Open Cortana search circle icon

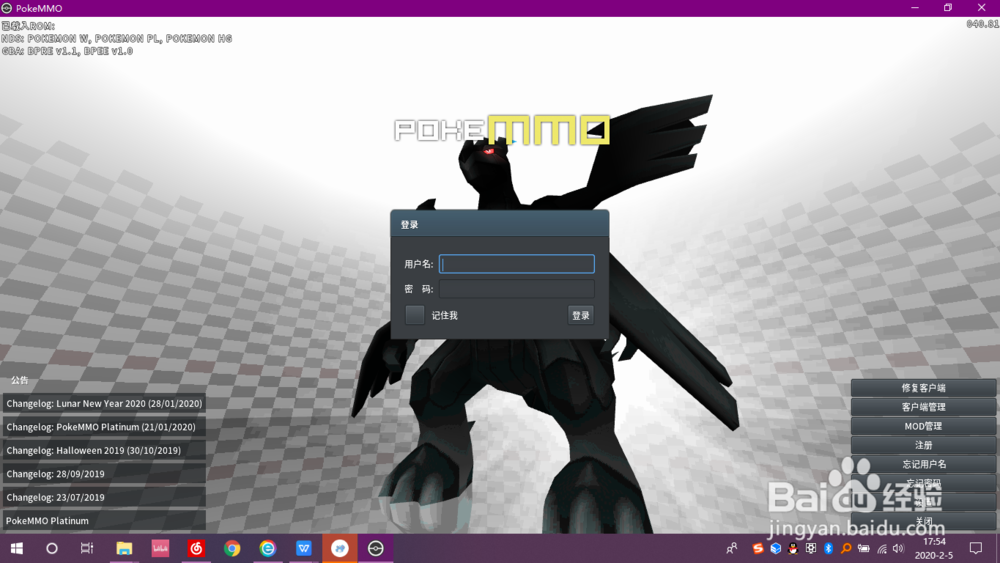click(x=52, y=548)
